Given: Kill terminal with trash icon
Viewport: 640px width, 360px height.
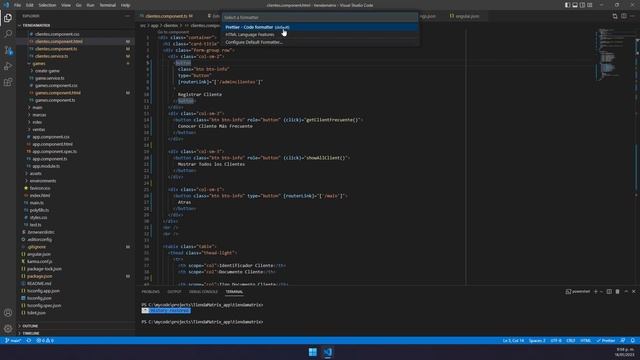Looking at the screenshot, I should pos(617,291).
